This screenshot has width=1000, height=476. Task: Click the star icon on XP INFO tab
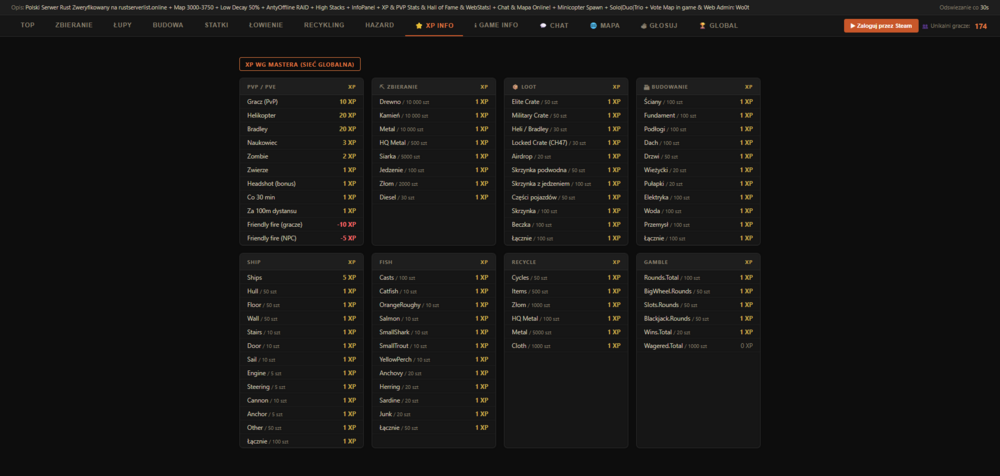click(x=419, y=26)
